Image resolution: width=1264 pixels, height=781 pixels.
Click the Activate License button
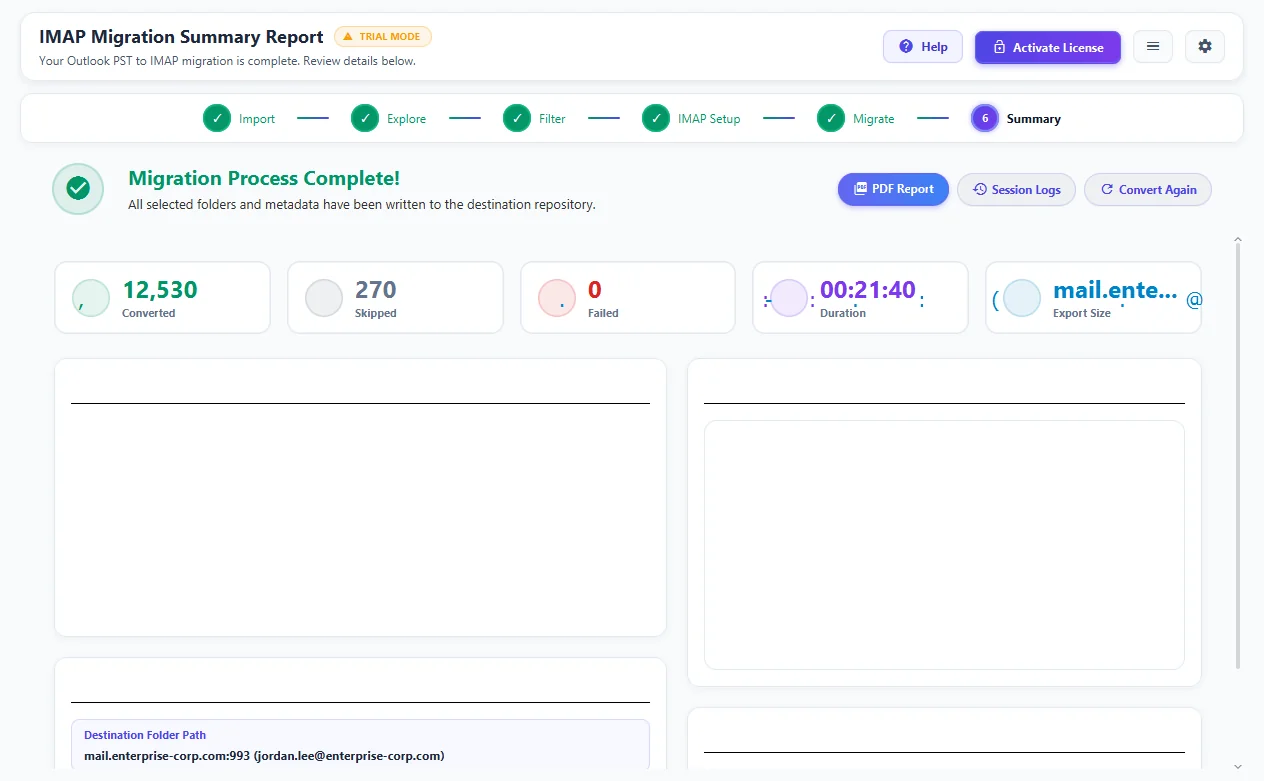1048,47
